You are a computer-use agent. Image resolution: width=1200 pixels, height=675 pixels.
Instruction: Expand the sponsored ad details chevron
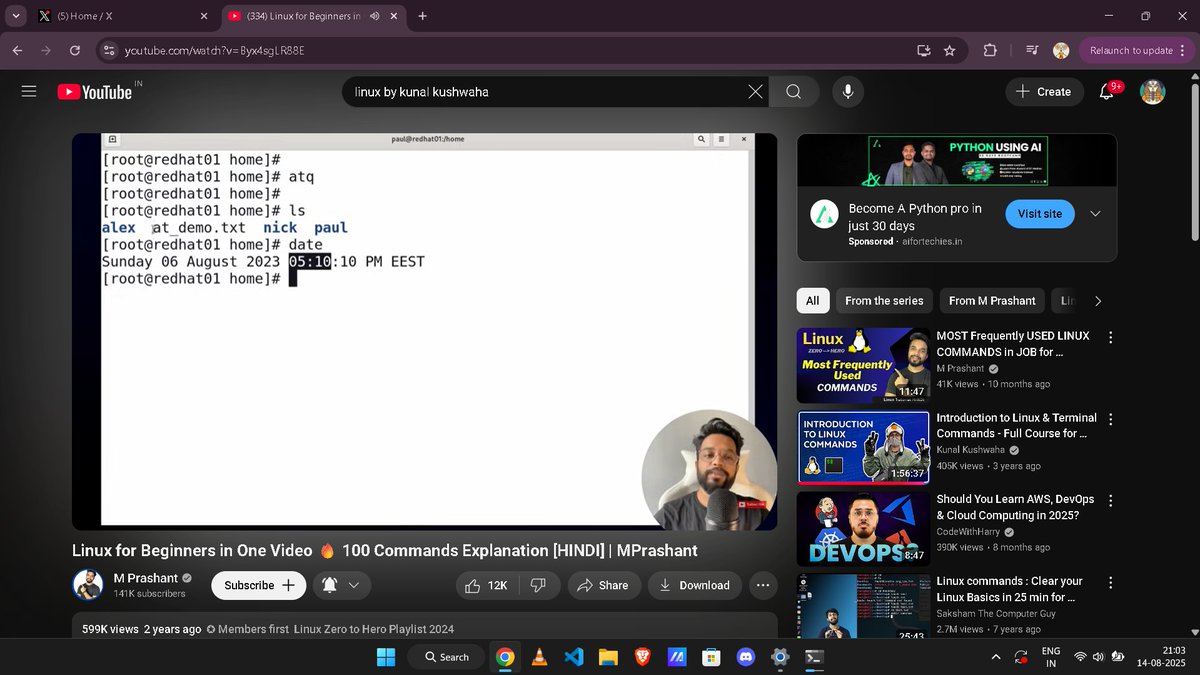pos(1097,213)
